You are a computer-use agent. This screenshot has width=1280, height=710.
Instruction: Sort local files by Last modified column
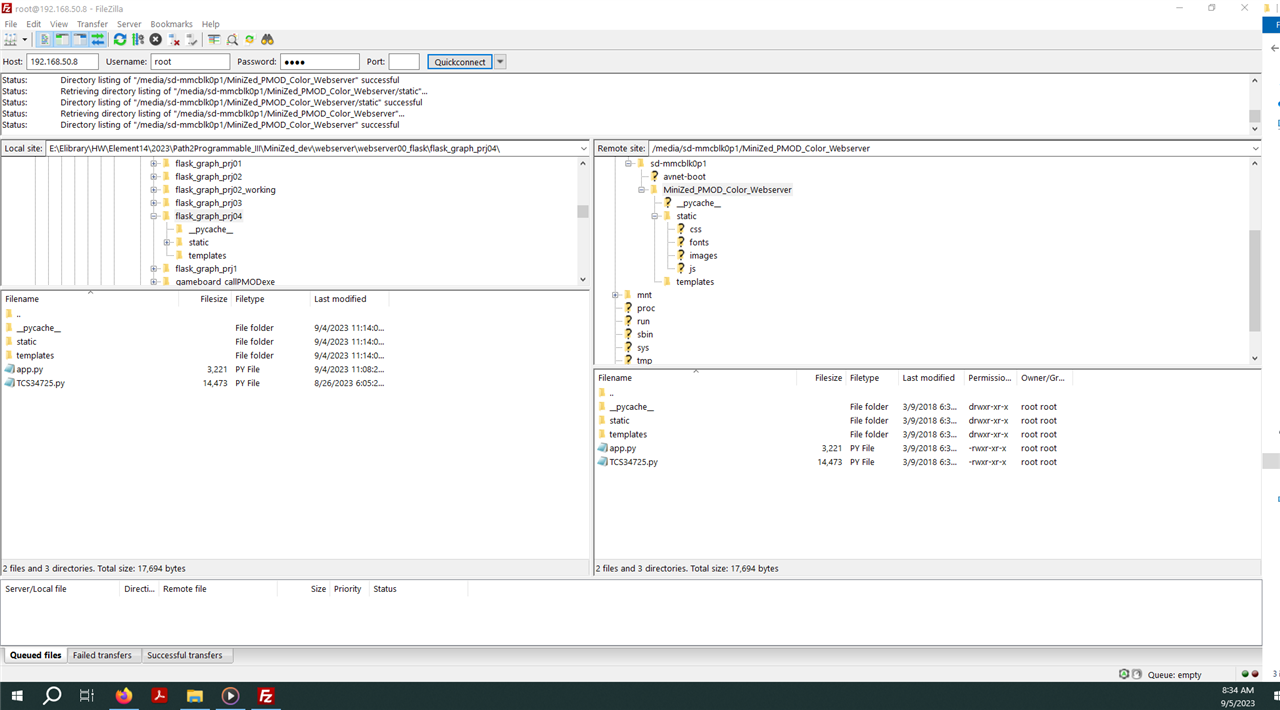(340, 299)
